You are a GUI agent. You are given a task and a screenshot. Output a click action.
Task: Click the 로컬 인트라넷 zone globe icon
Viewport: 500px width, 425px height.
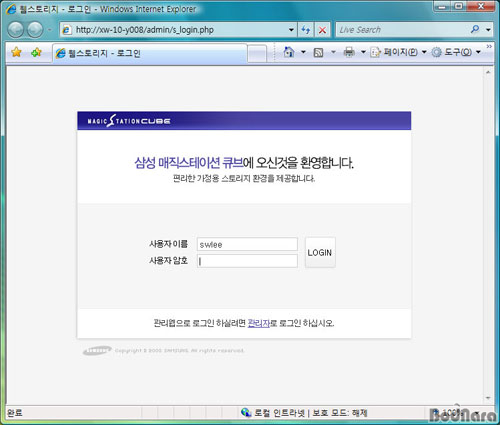[246, 413]
